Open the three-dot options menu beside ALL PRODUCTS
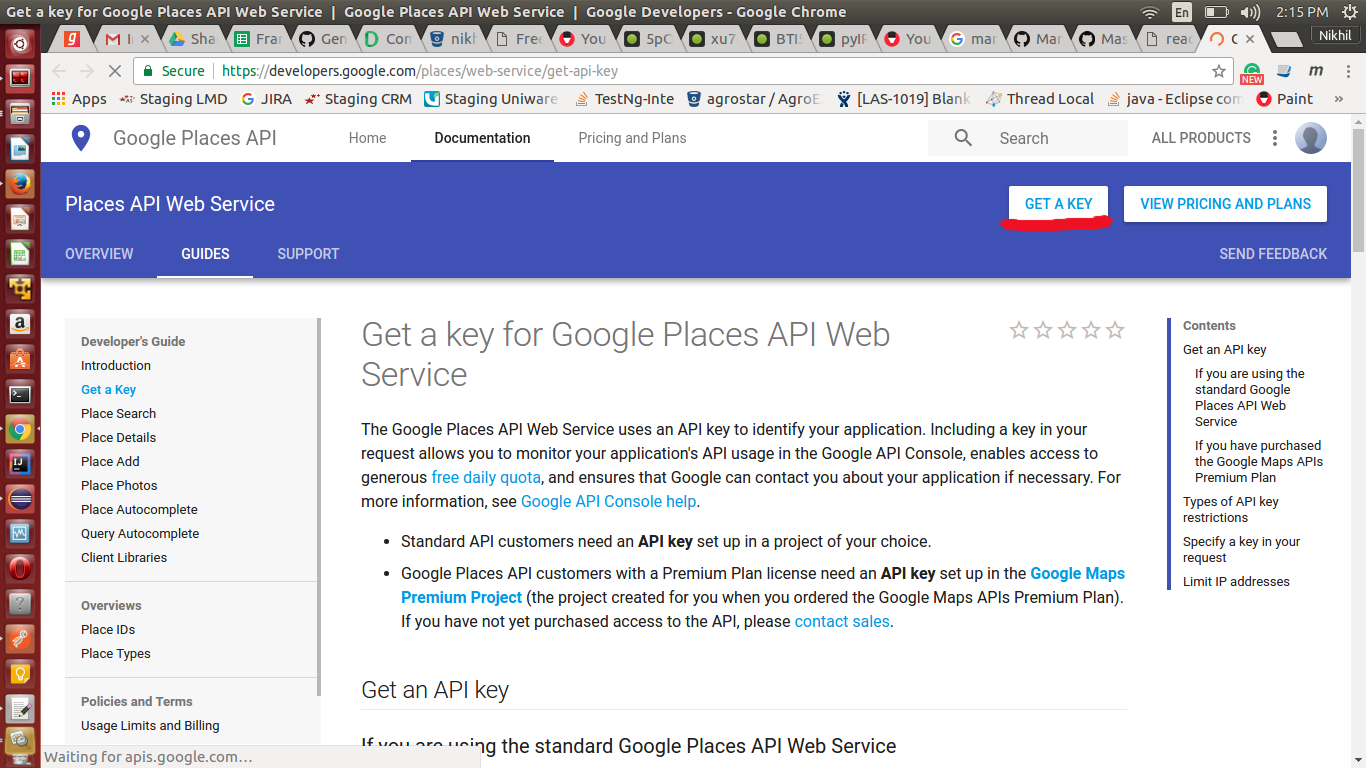Image resolution: width=1366 pixels, height=768 pixels. 1274,138
